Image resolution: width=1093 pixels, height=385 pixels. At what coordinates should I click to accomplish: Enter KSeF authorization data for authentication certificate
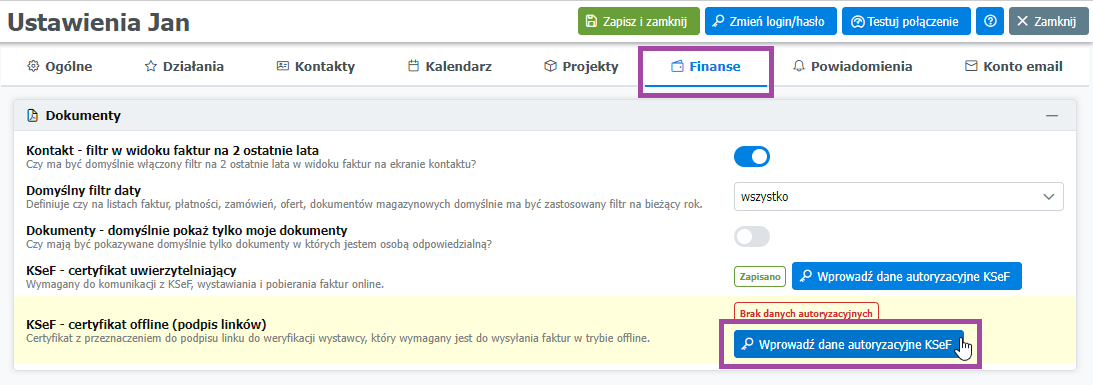click(x=906, y=276)
